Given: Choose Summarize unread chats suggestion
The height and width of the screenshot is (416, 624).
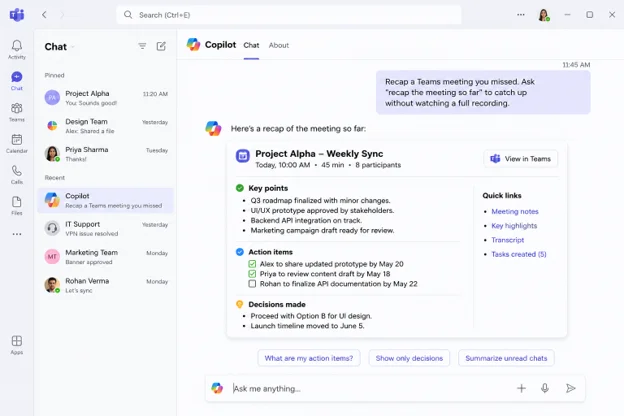Looking at the screenshot, I should [506, 358].
